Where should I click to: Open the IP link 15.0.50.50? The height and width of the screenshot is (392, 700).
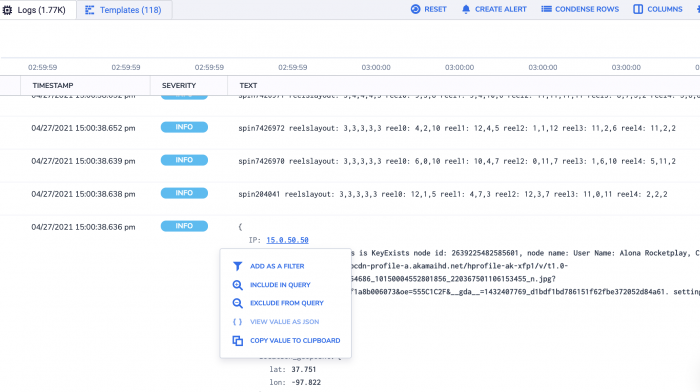pos(288,240)
